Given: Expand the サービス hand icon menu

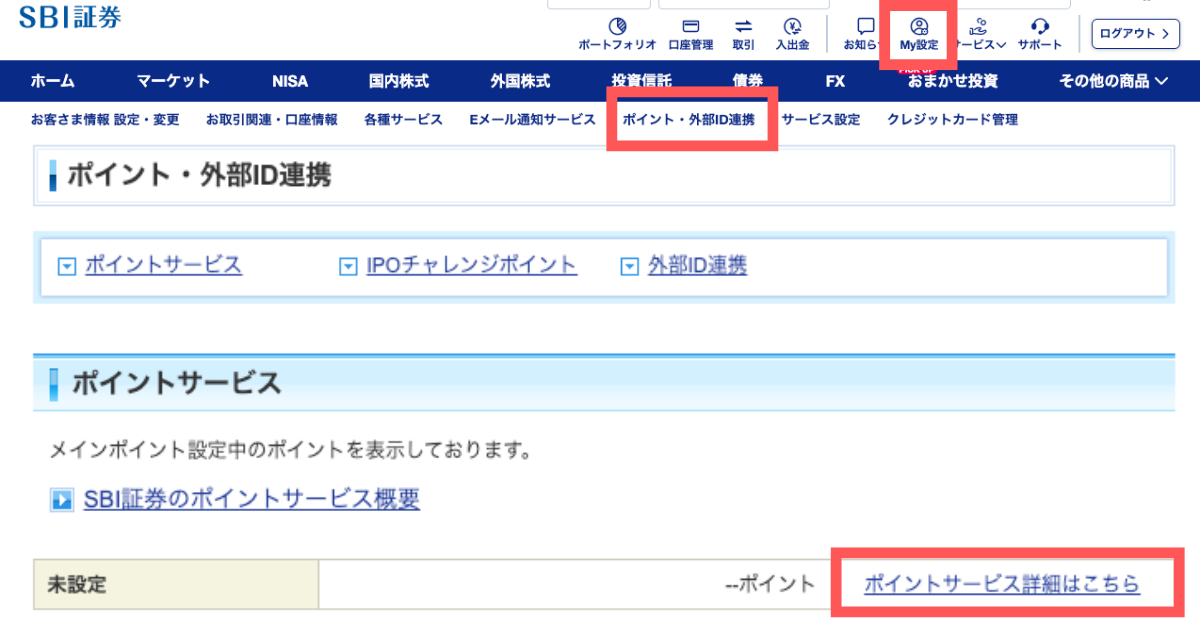Looking at the screenshot, I should click(x=979, y=27).
